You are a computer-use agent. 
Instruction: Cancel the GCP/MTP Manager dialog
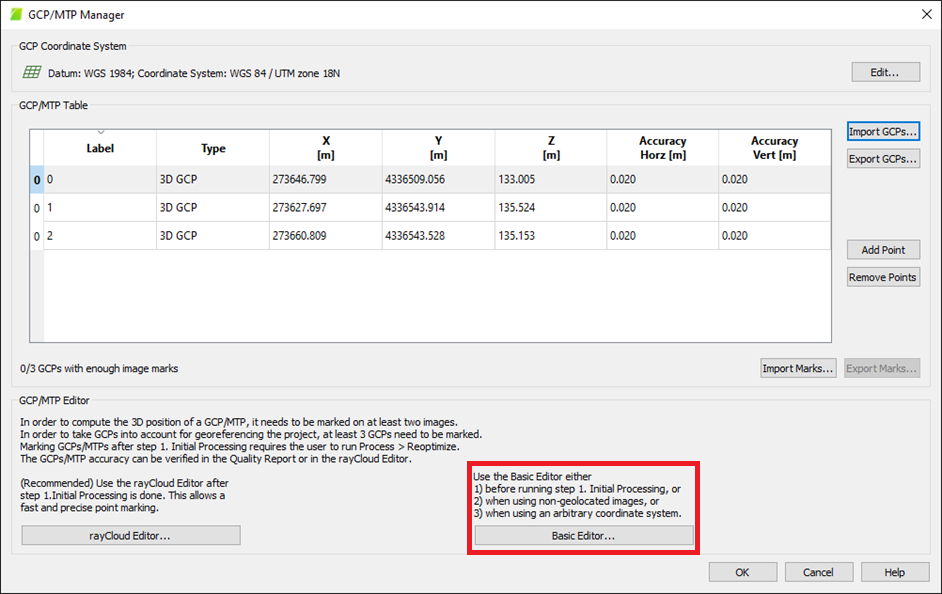click(x=818, y=572)
